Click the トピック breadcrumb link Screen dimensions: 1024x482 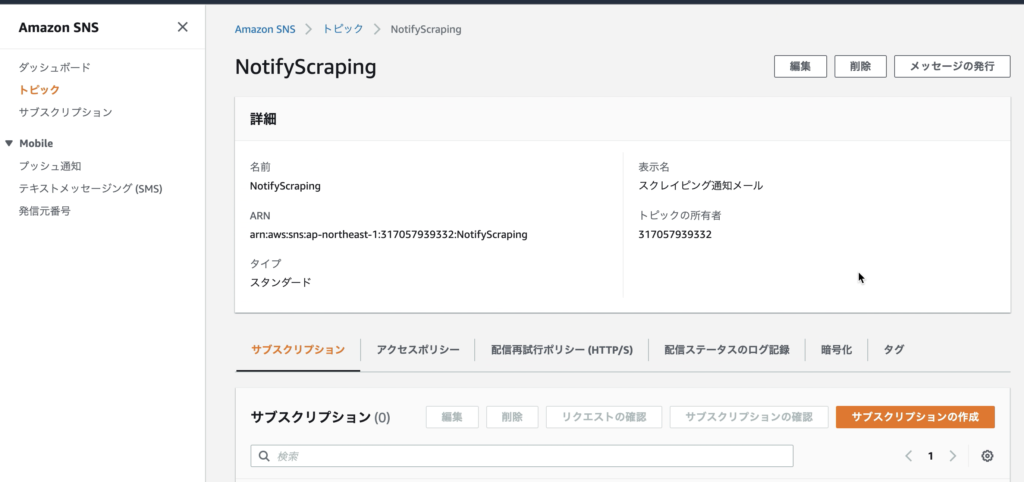(x=344, y=29)
